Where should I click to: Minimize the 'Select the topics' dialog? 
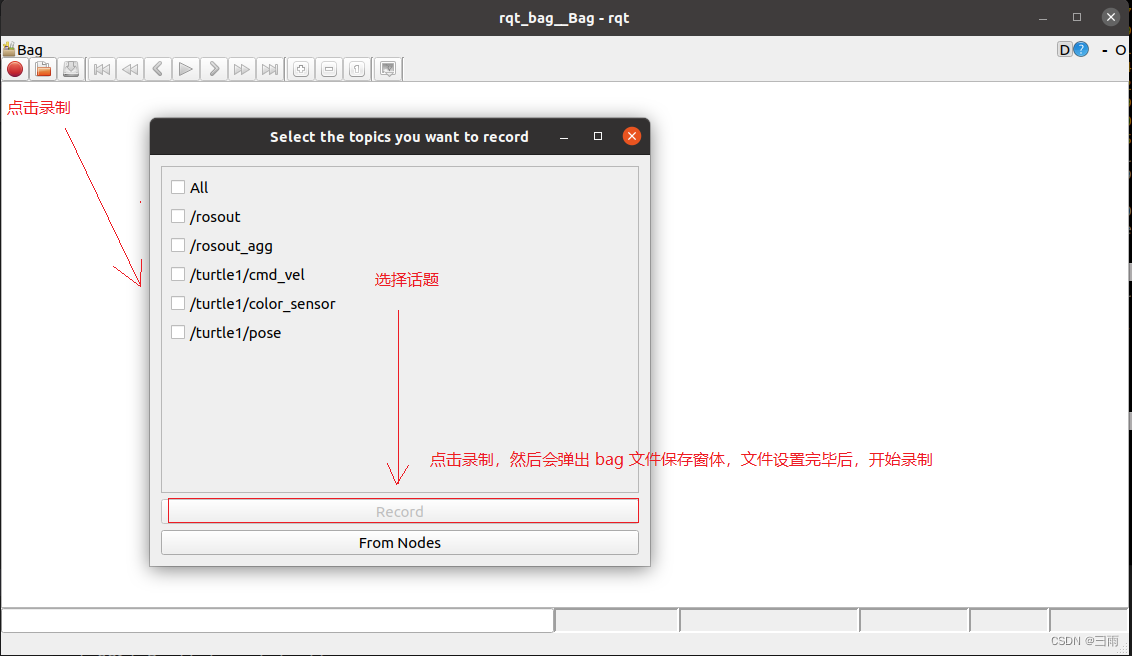[564, 137]
